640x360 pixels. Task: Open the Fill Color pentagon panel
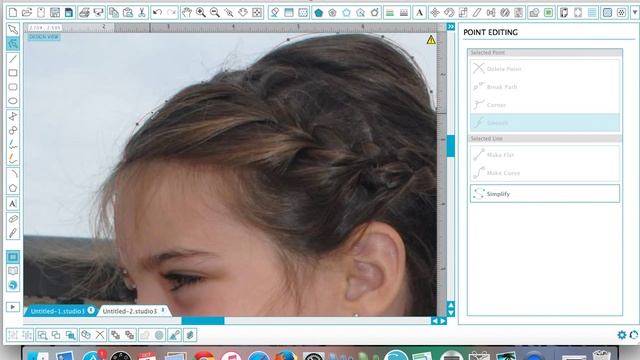click(x=318, y=13)
